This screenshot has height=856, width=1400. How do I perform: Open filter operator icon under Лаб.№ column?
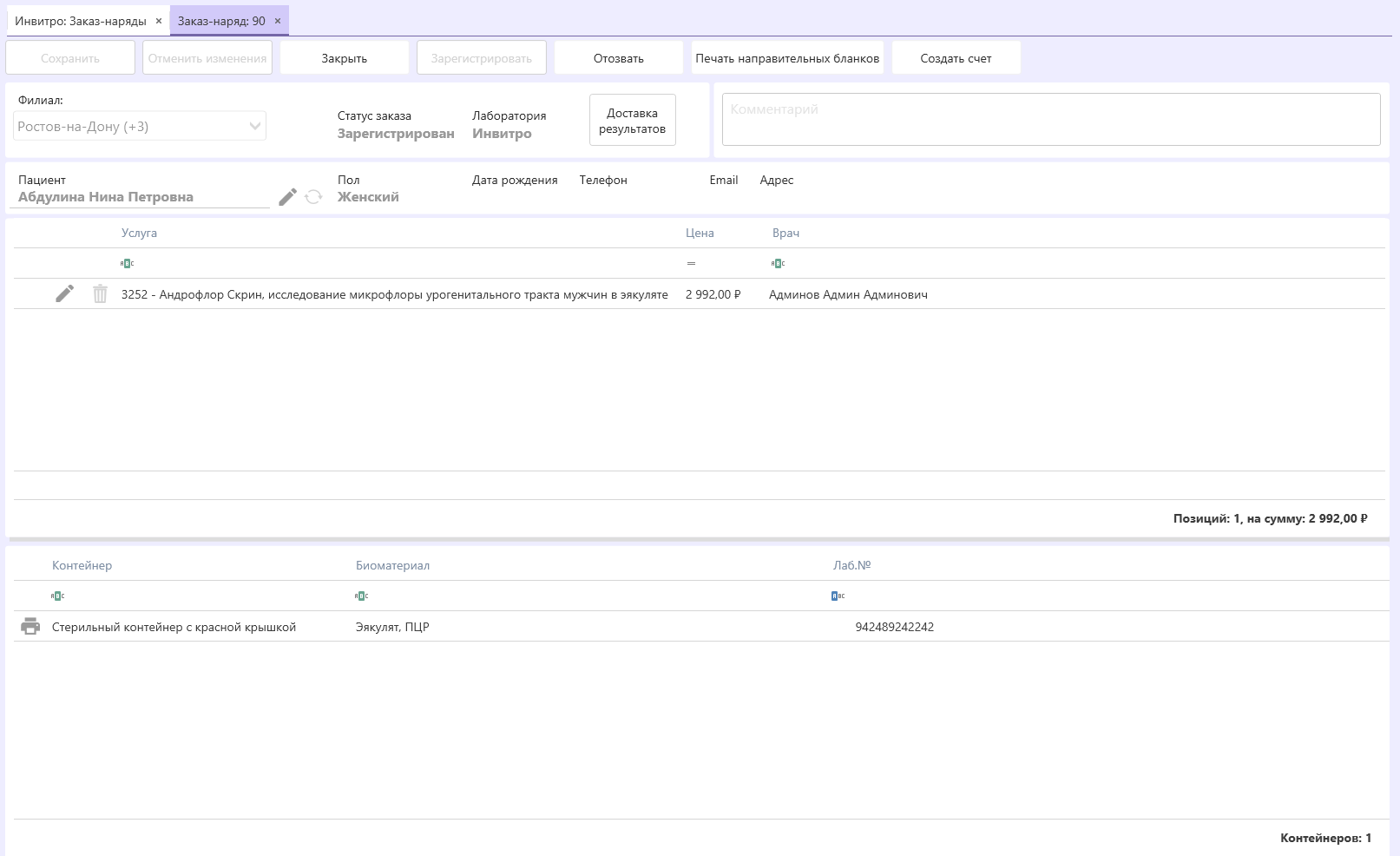point(838,596)
